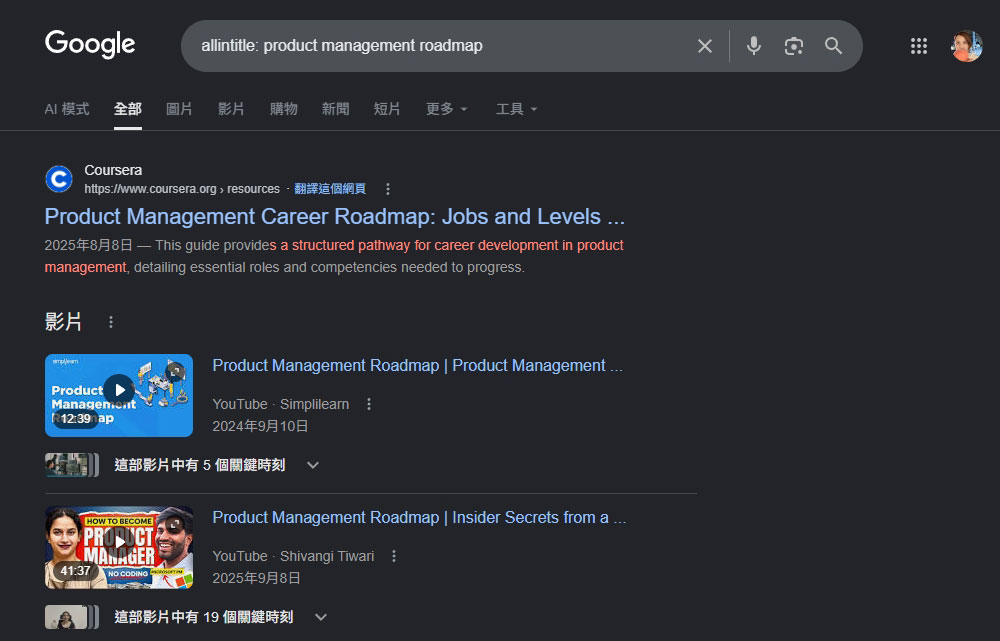Click the Coursera favicon icon
1000x641 pixels.
59,179
